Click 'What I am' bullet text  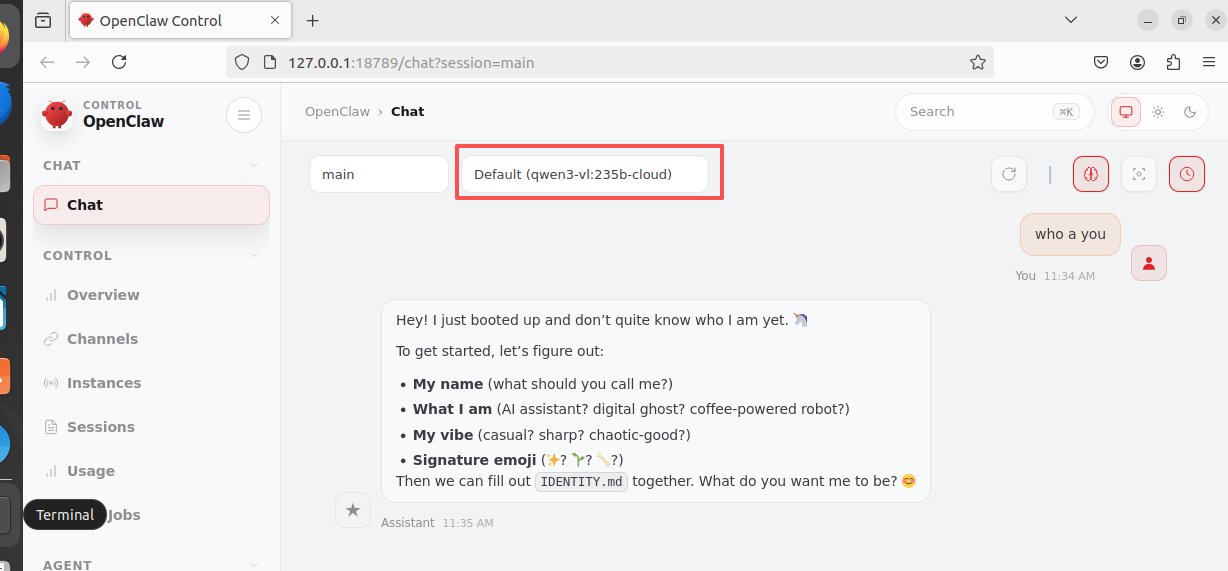click(452, 409)
